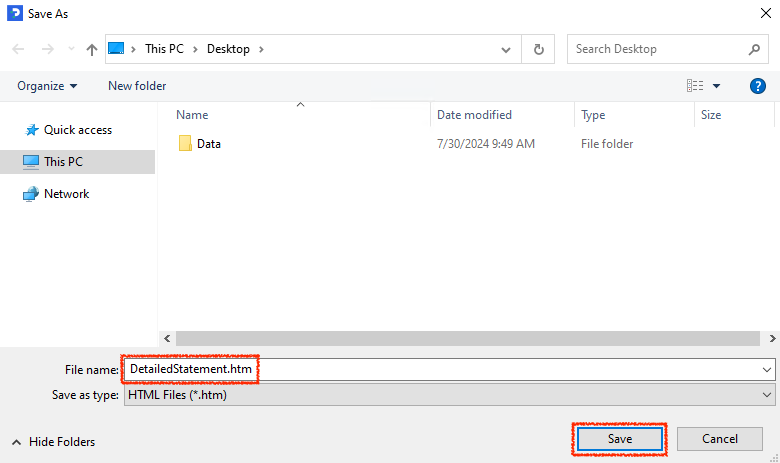Viewport: 780px width, 463px height.
Task: Click the Back navigation arrow
Action: pyautogui.click(x=19, y=49)
